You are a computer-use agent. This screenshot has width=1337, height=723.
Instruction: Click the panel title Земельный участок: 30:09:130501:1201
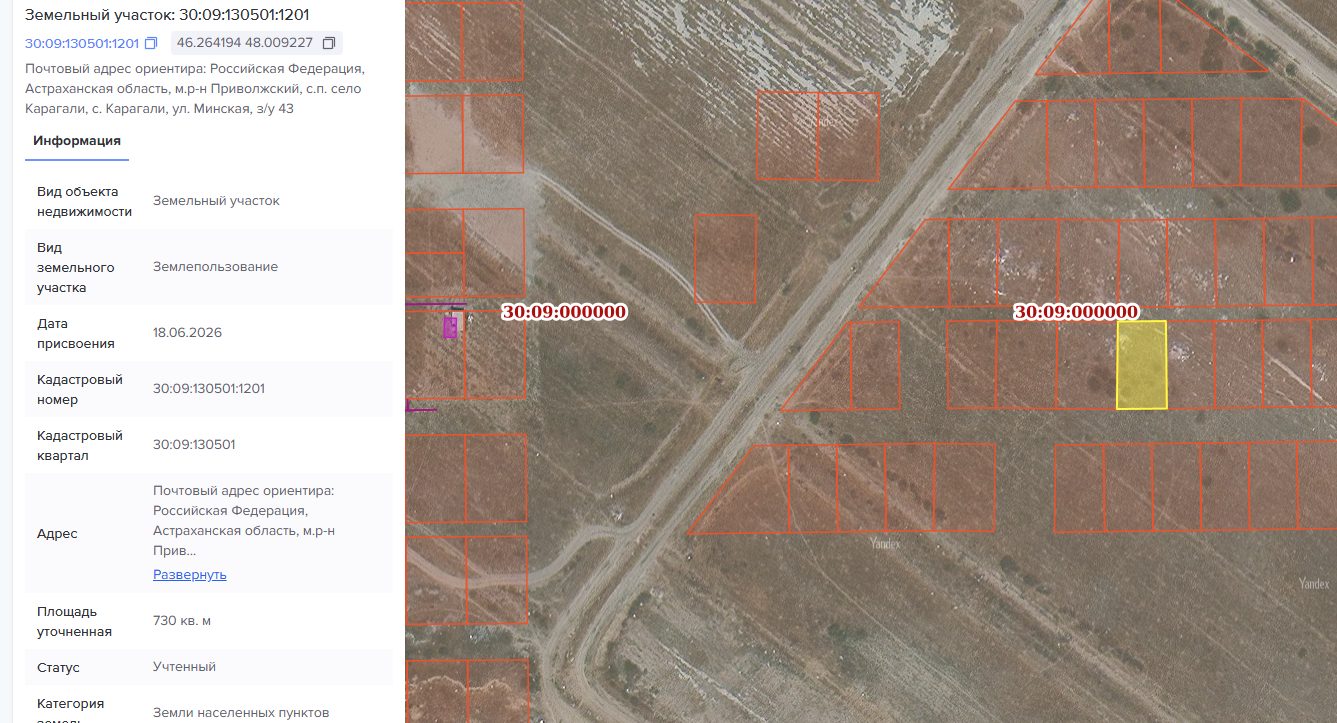pyautogui.click(x=167, y=15)
